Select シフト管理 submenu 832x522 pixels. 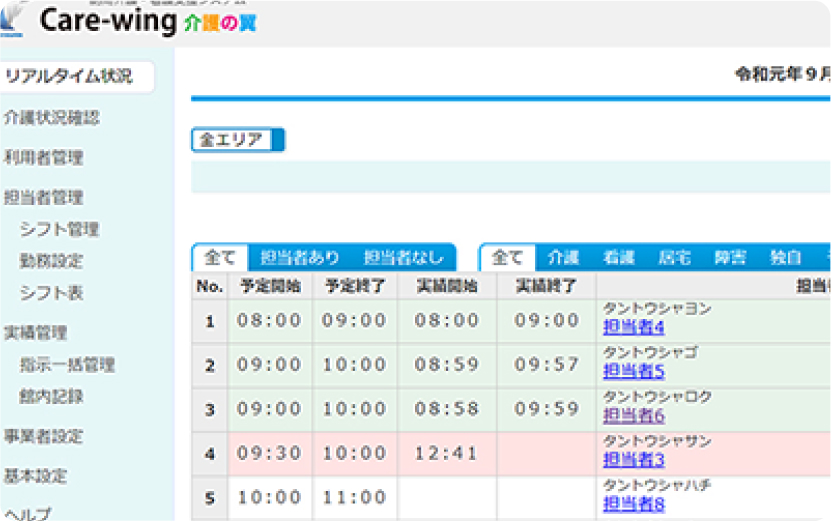tap(59, 229)
